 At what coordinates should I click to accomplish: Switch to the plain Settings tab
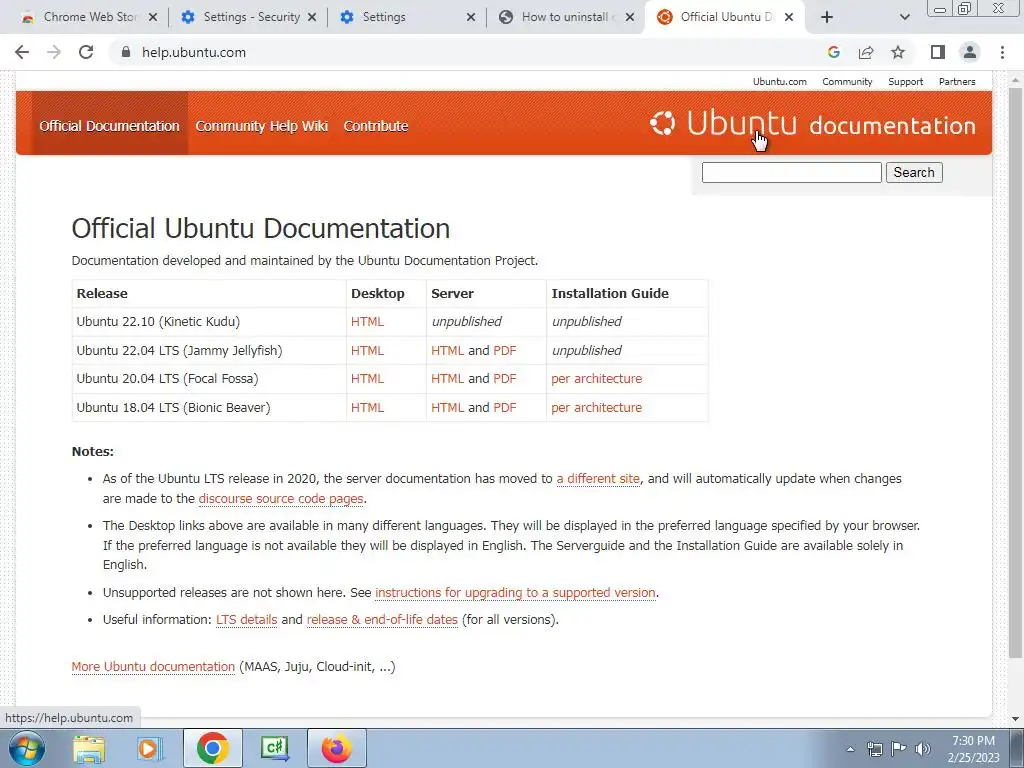pos(405,18)
